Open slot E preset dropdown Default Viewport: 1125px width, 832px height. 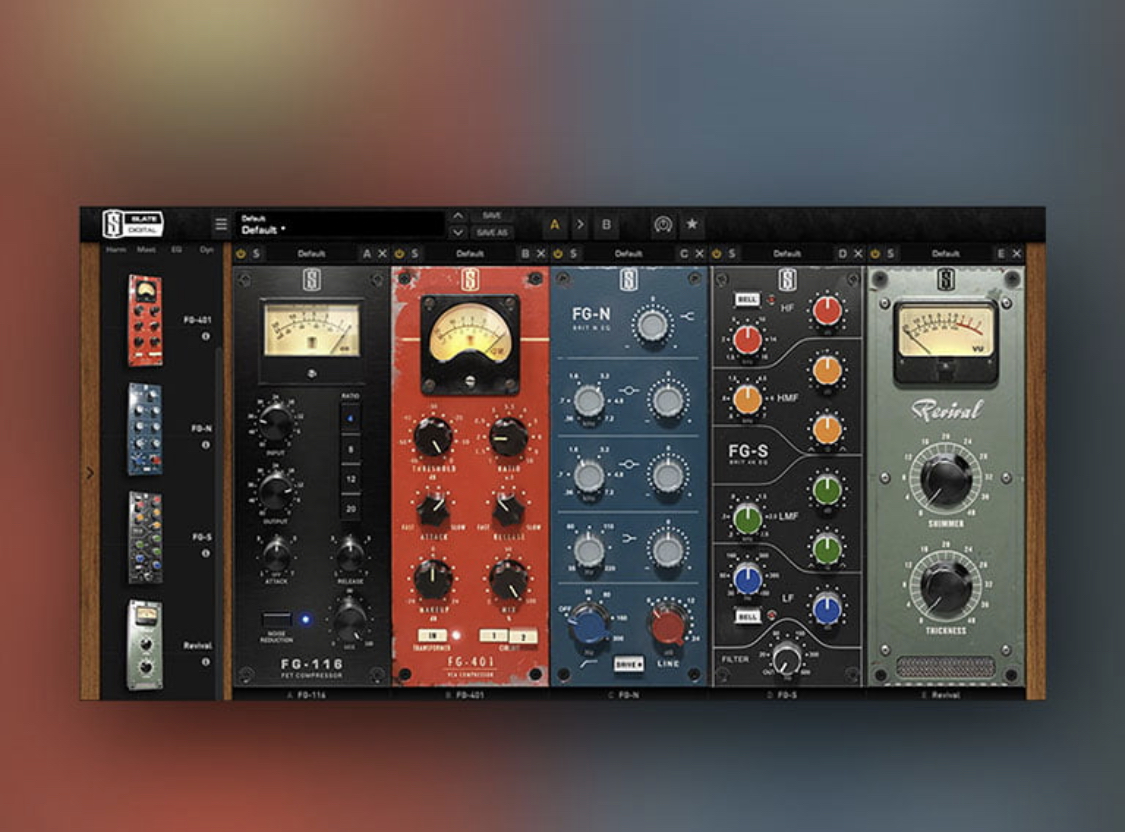946,253
